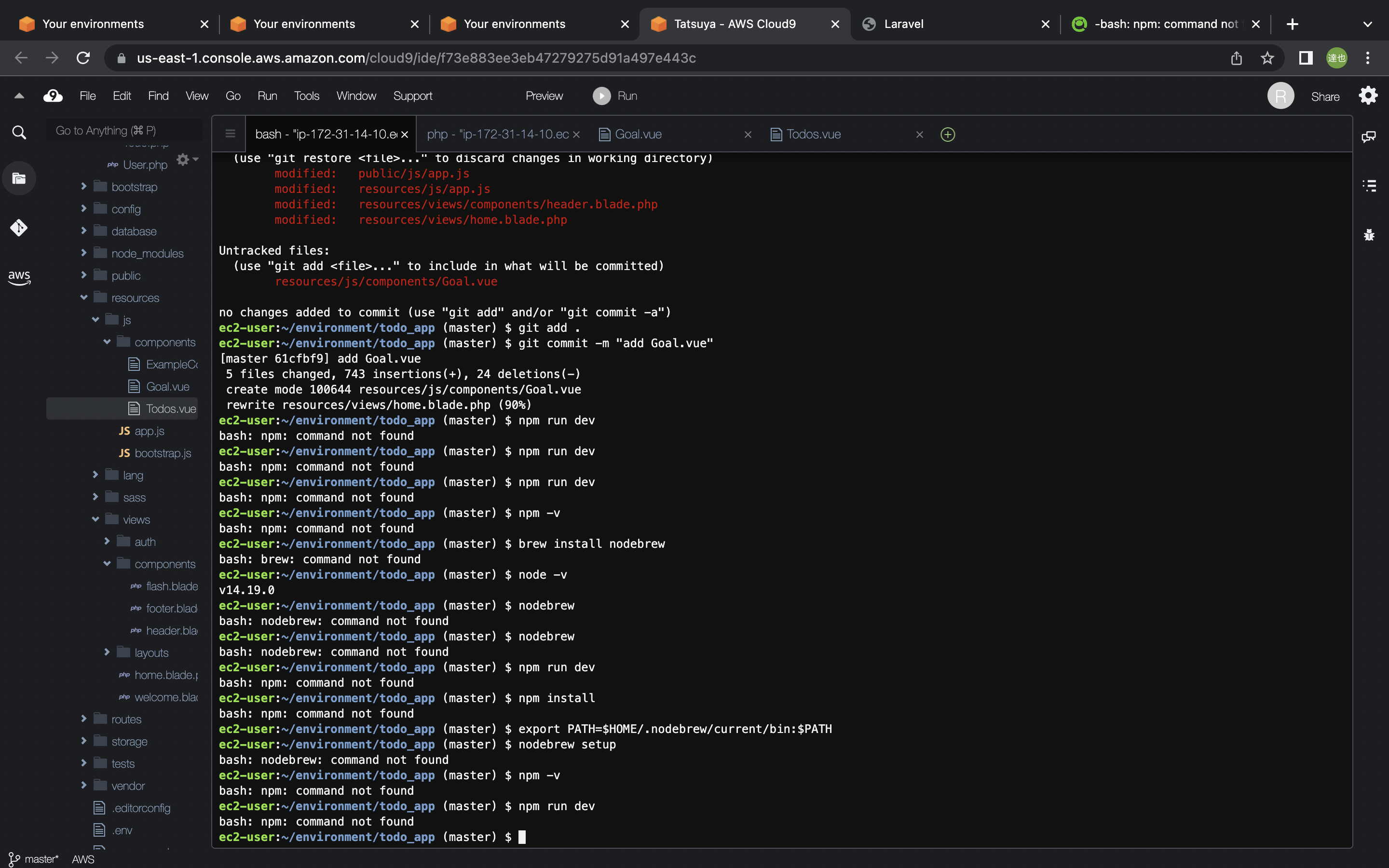Open Cloud9 preferences gear icon
The width and height of the screenshot is (1389, 868).
point(1368,96)
